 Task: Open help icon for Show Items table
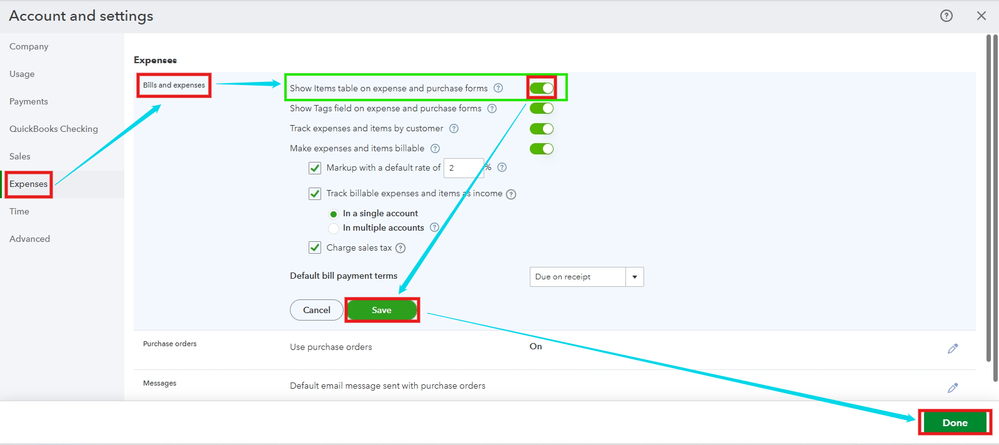pyautogui.click(x=498, y=88)
